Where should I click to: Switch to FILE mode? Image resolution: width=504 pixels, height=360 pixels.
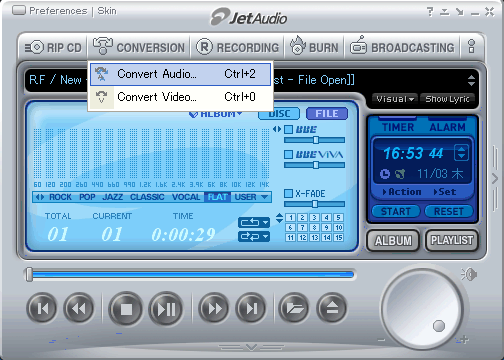(x=327, y=114)
